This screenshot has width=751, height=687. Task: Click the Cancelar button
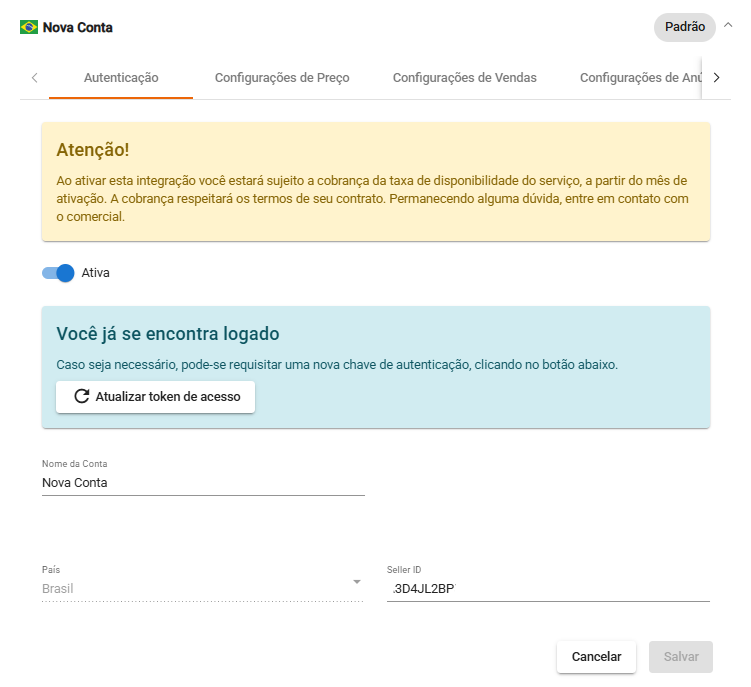coord(596,657)
